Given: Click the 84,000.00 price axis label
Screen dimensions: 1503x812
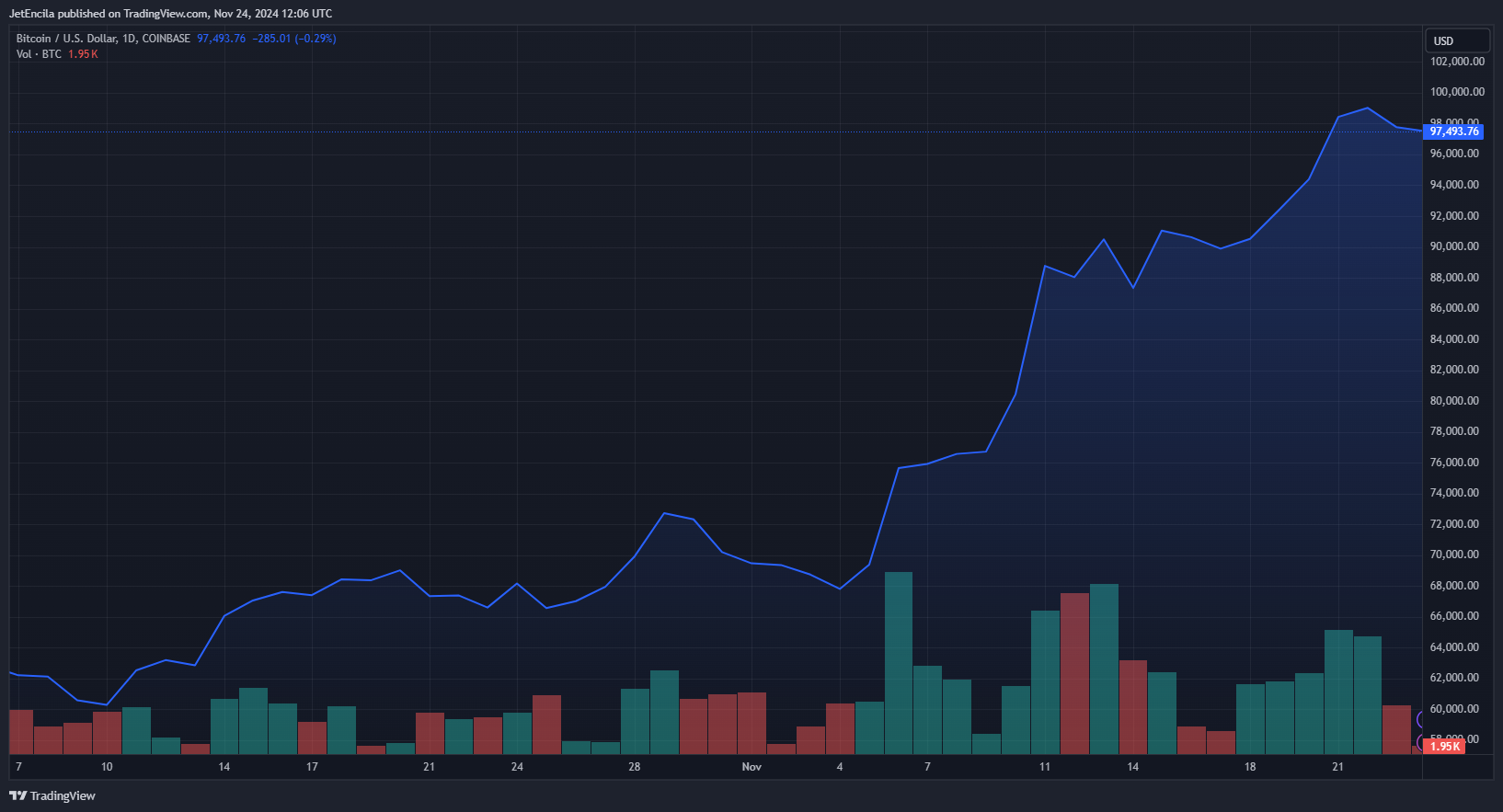Looking at the screenshot, I should pyautogui.click(x=1454, y=339).
